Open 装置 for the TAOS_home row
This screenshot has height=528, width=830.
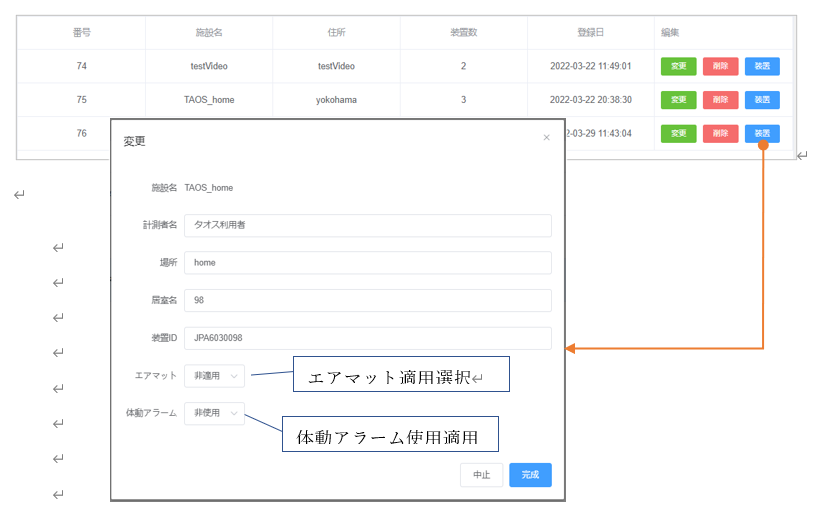tap(762, 100)
